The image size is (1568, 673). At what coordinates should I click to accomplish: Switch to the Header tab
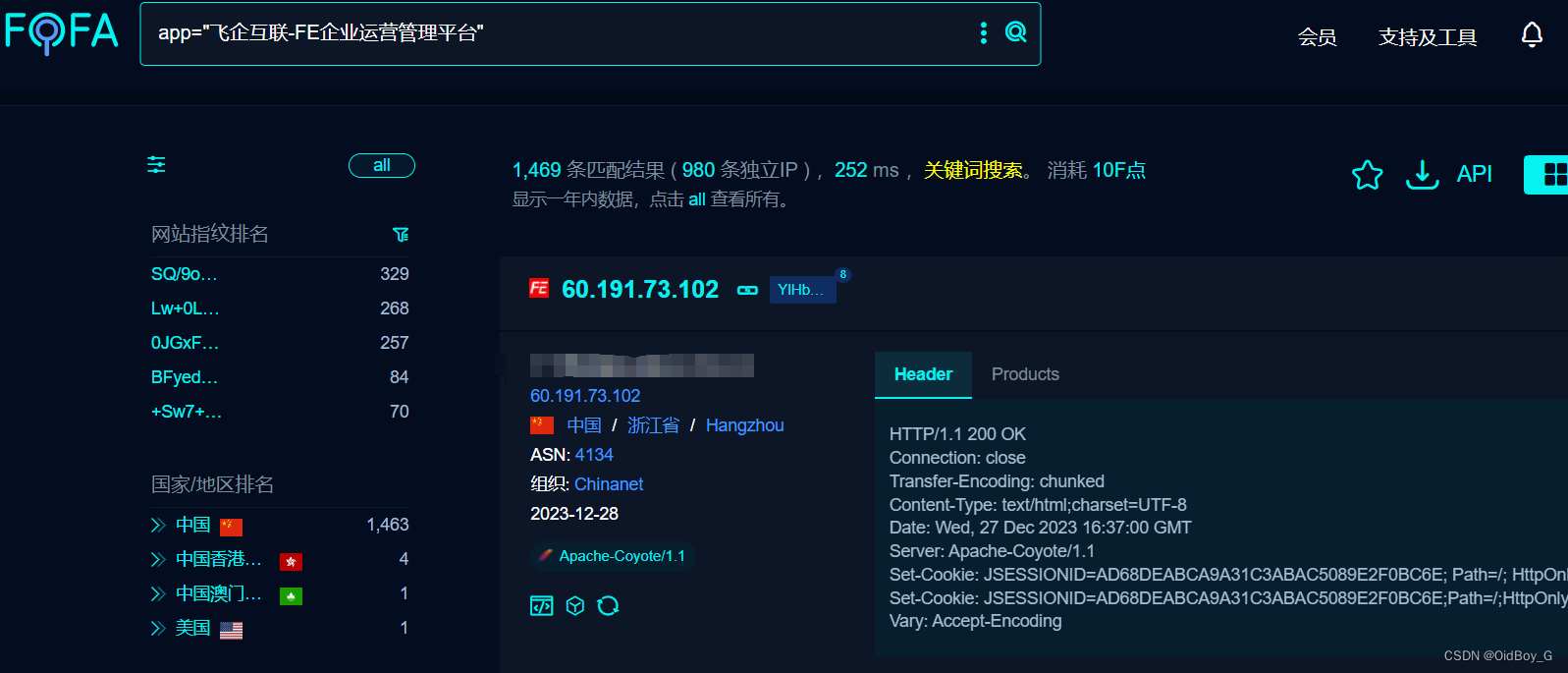[x=923, y=374]
